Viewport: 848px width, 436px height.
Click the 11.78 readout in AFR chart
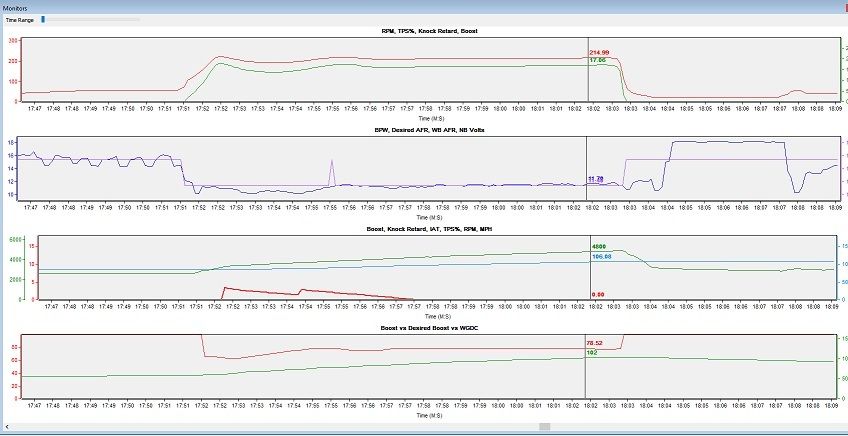(595, 179)
